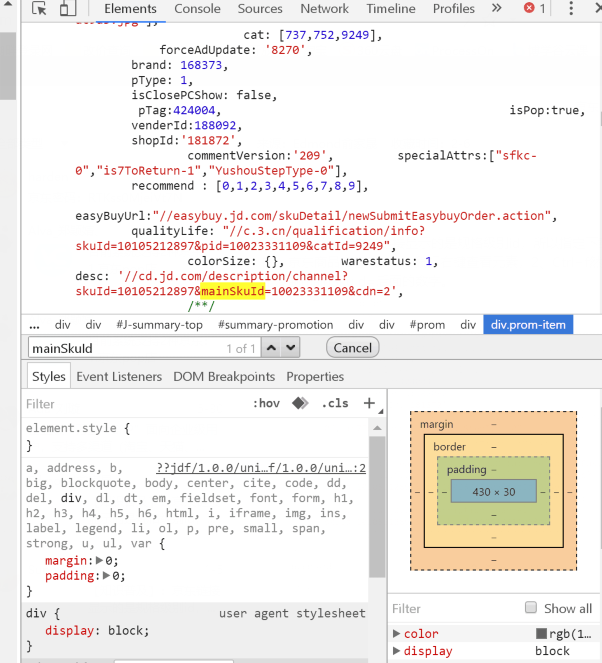Click the venderId value 188092
The image size is (602, 663).
(x=215, y=126)
